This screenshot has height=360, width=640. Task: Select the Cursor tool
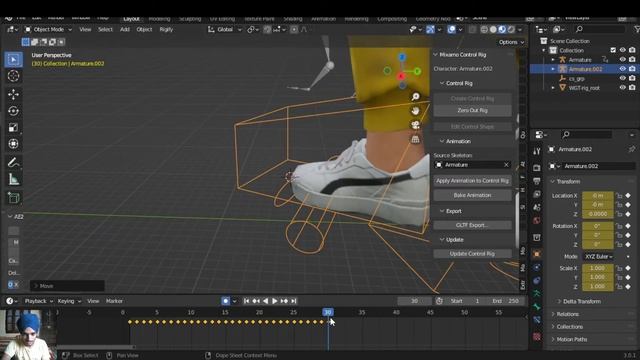(x=13, y=76)
